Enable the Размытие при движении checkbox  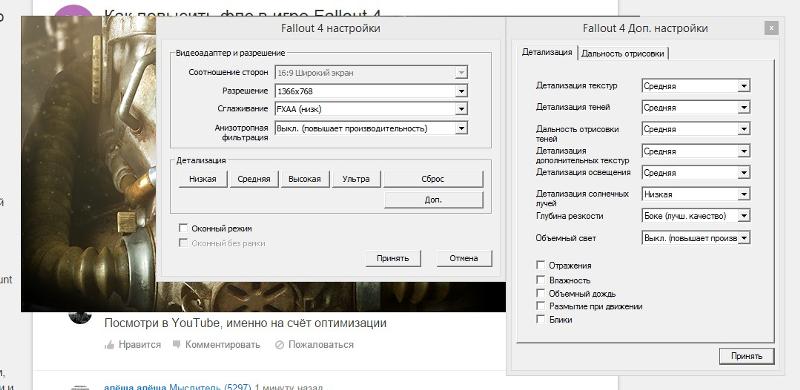point(541,306)
